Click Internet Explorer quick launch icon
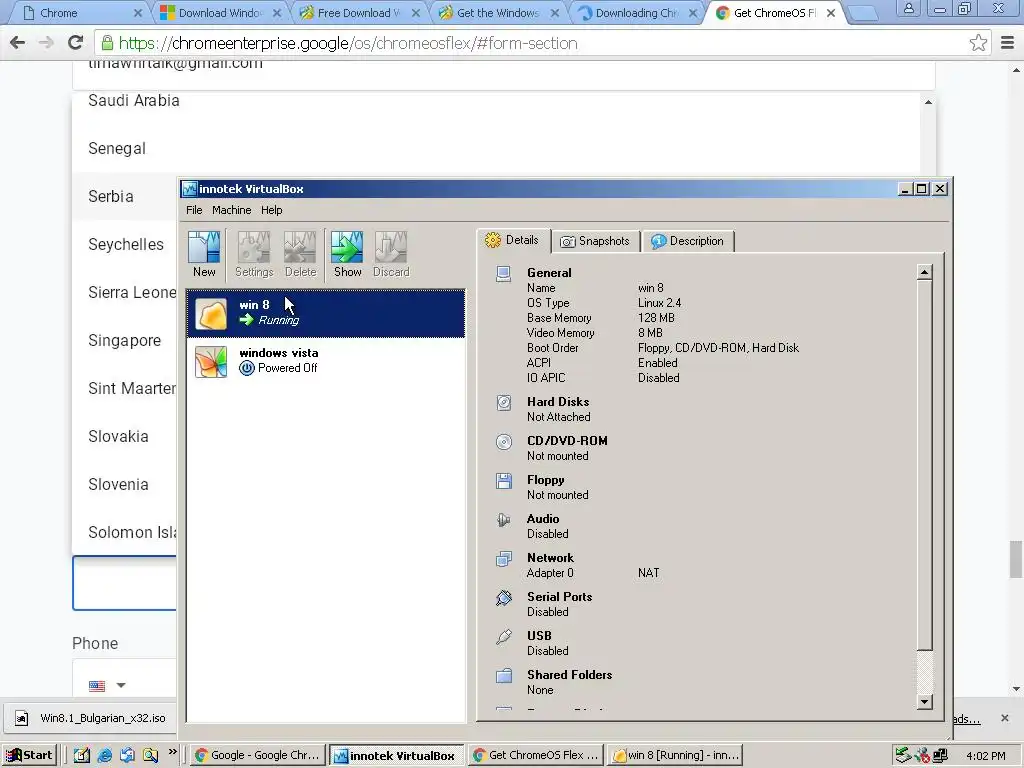The height and width of the screenshot is (768, 1024). pos(104,755)
